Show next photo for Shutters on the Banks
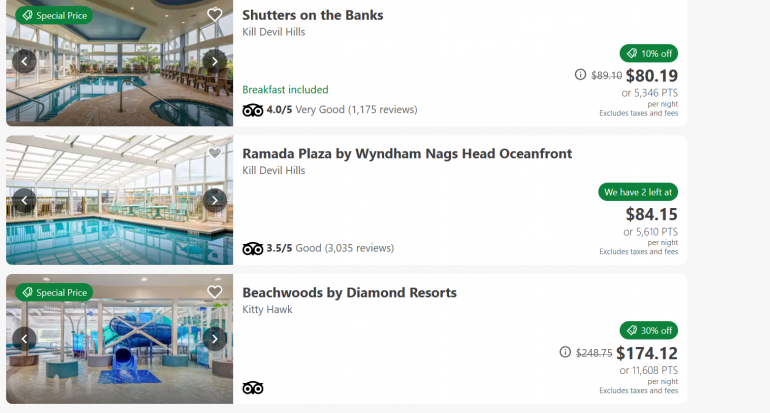 coord(214,61)
